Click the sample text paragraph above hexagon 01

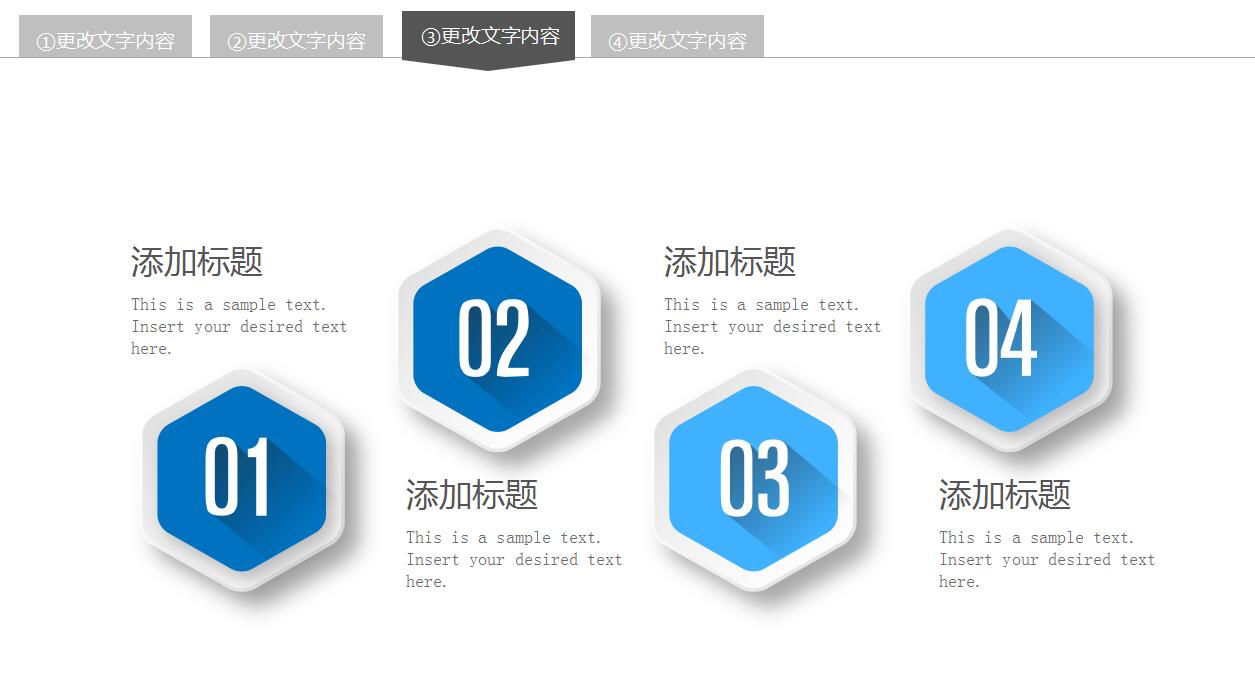point(239,327)
